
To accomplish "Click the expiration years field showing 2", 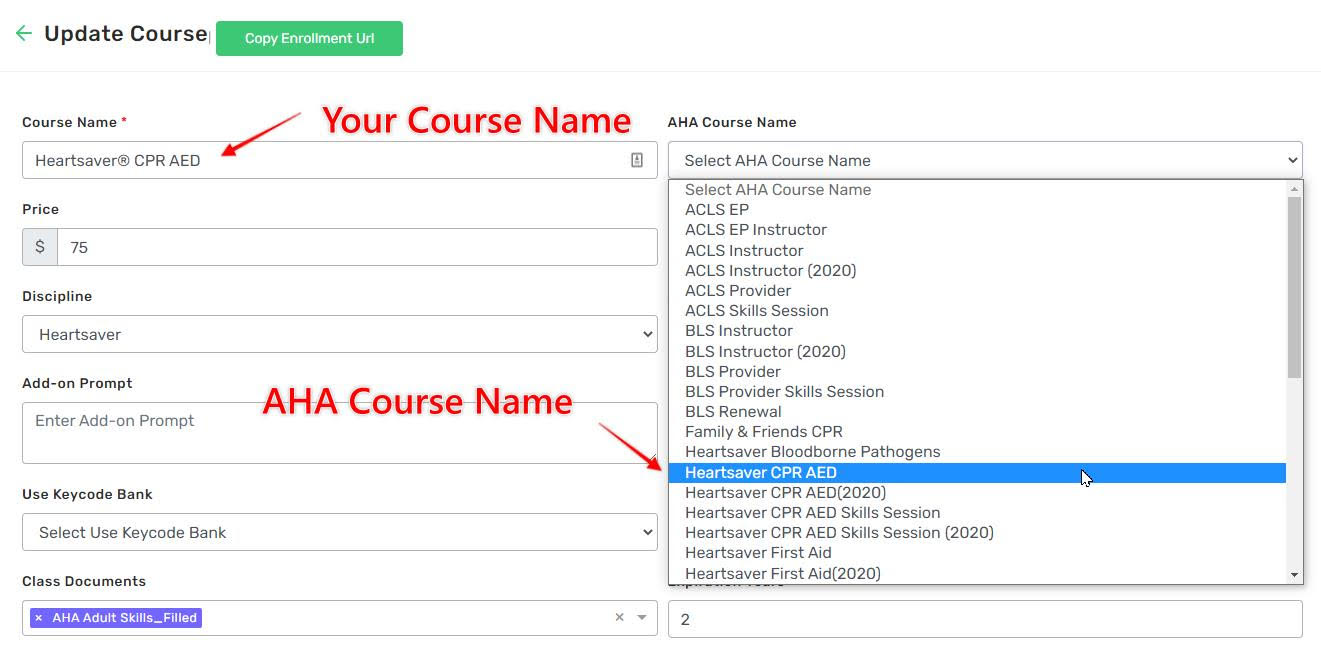I will click(x=985, y=619).
